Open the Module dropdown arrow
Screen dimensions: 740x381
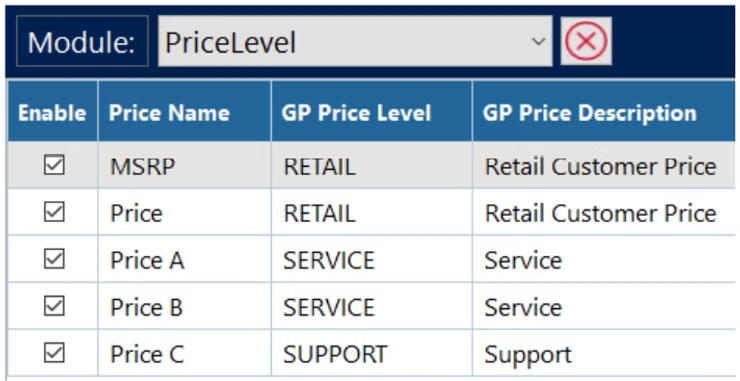pyautogui.click(x=538, y=42)
